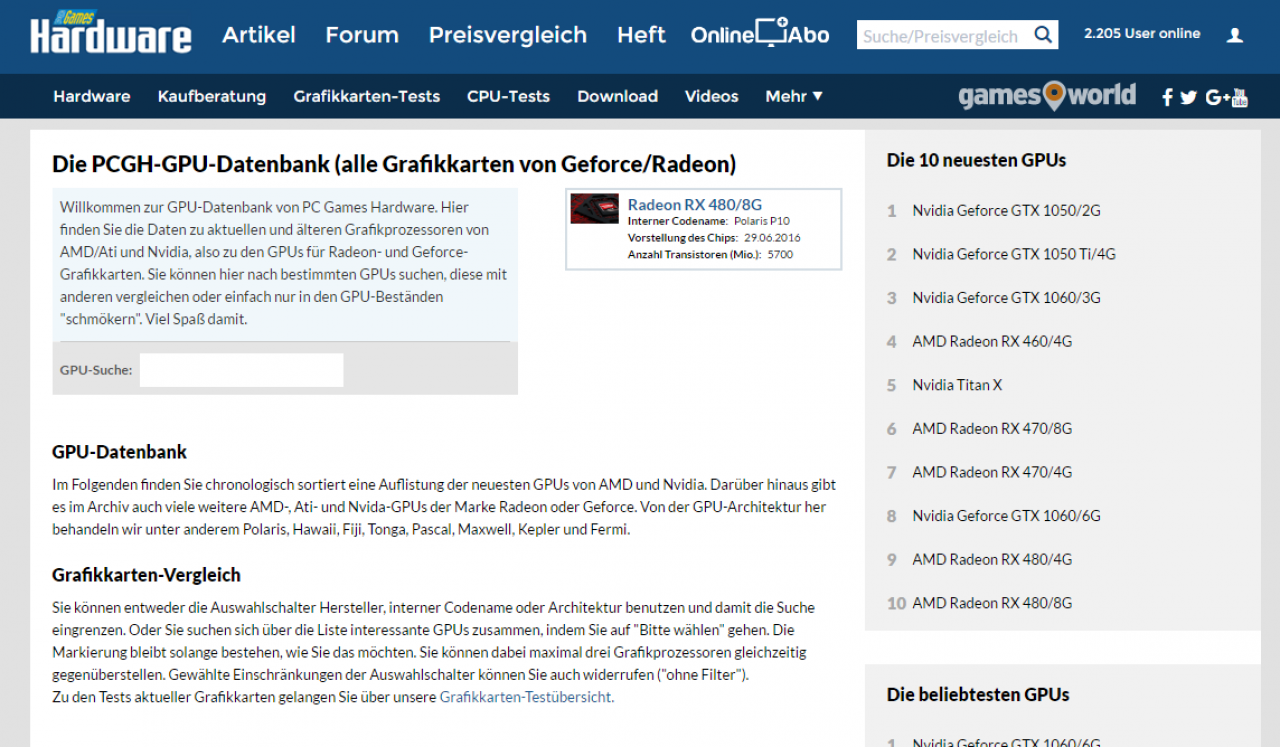Open Nvidia Geforce GTX 1060/3G entry
Viewport: 1280px width, 747px height.
(x=1006, y=297)
